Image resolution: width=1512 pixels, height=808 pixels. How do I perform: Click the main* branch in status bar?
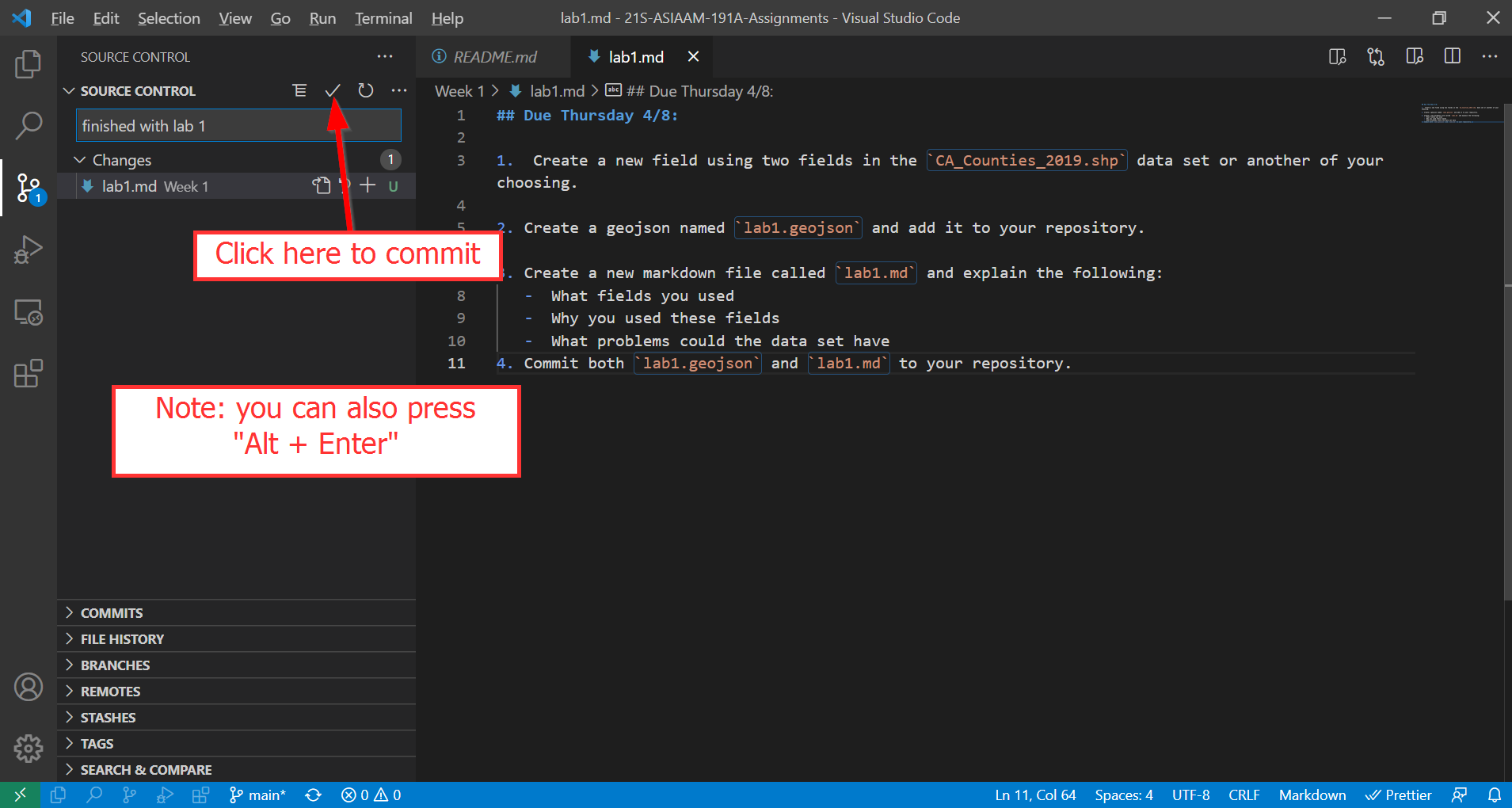point(258,795)
